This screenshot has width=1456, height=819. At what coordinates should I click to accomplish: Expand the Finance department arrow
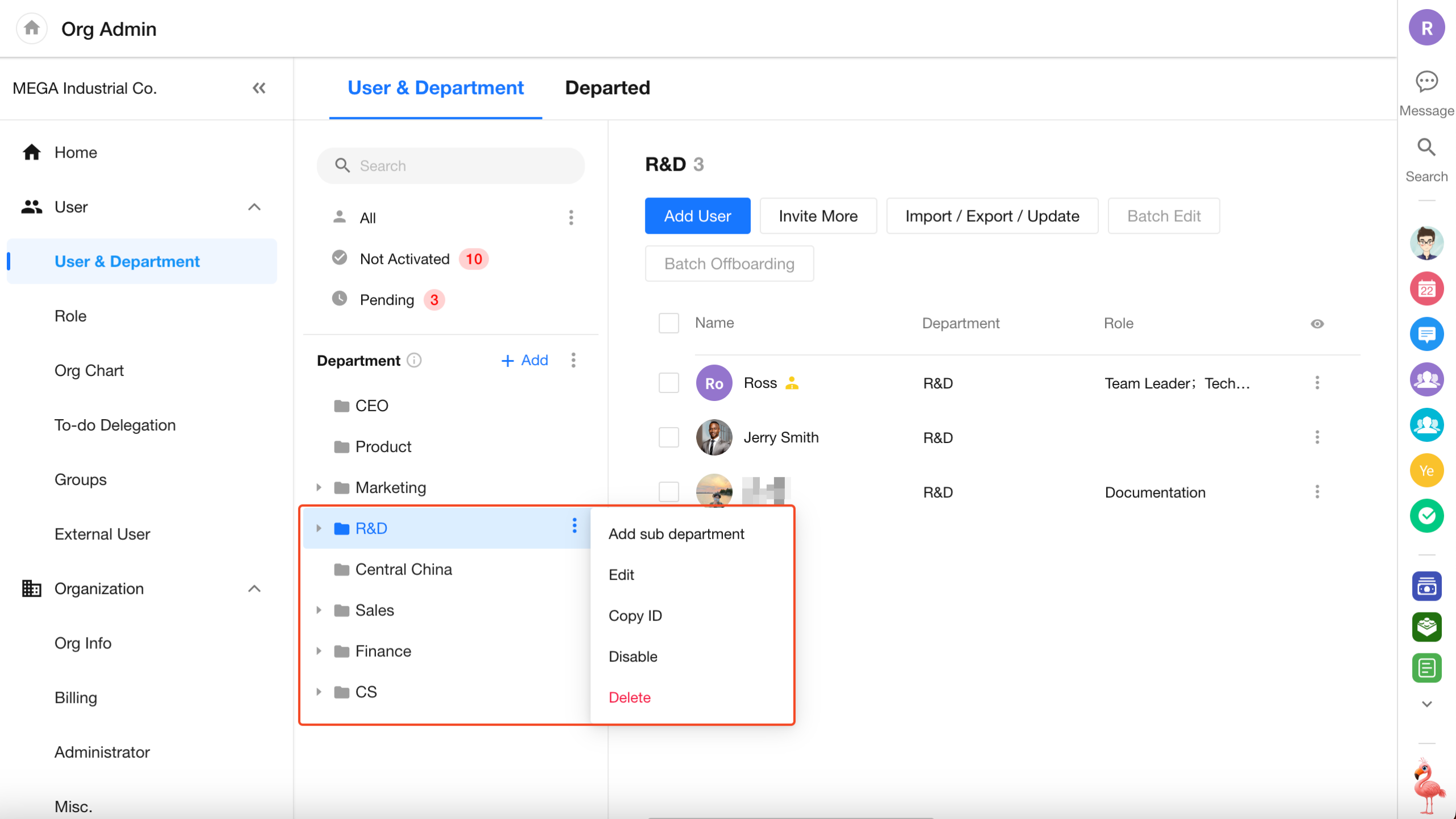tap(319, 651)
